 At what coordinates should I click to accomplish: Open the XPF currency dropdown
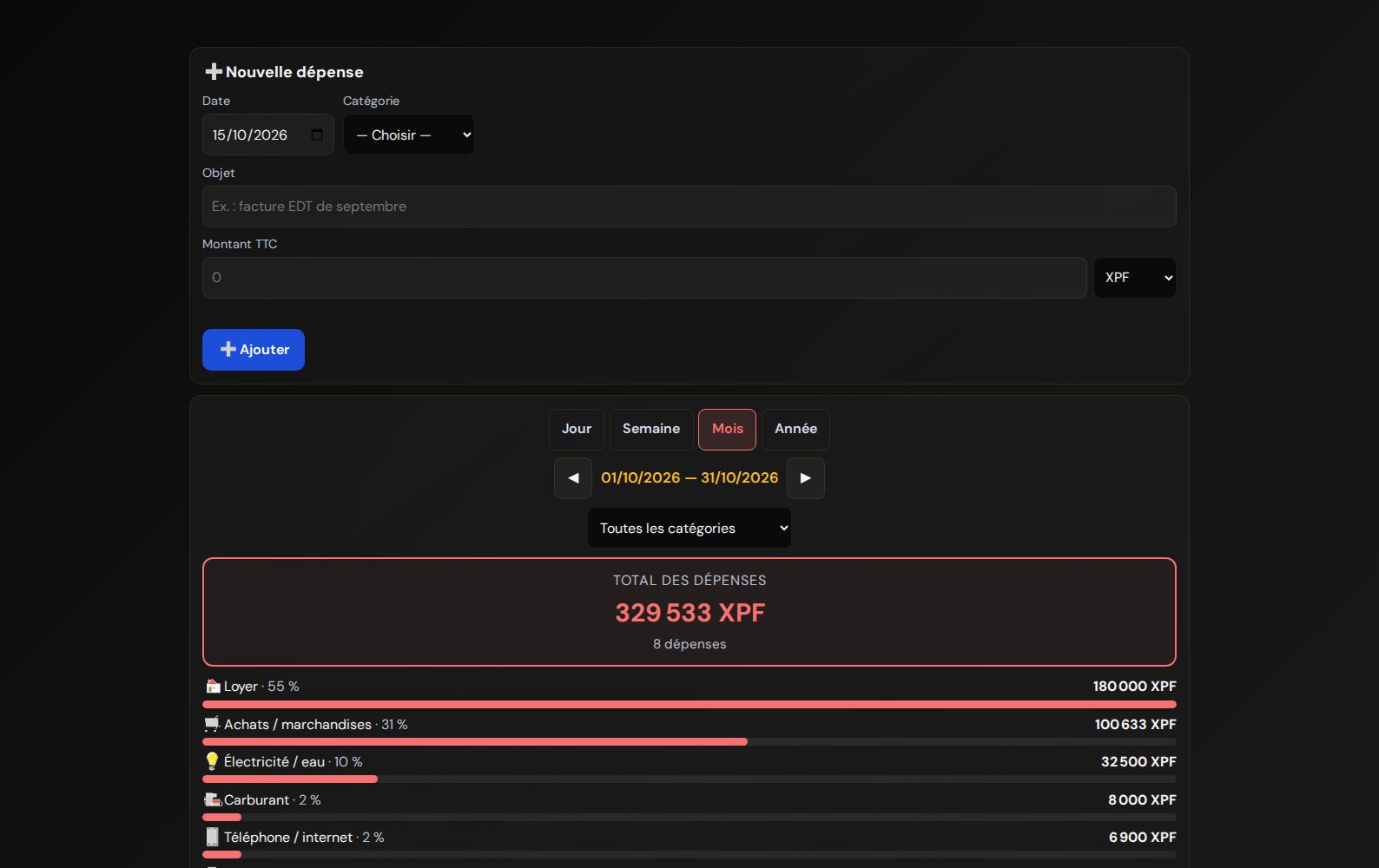tap(1135, 278)
